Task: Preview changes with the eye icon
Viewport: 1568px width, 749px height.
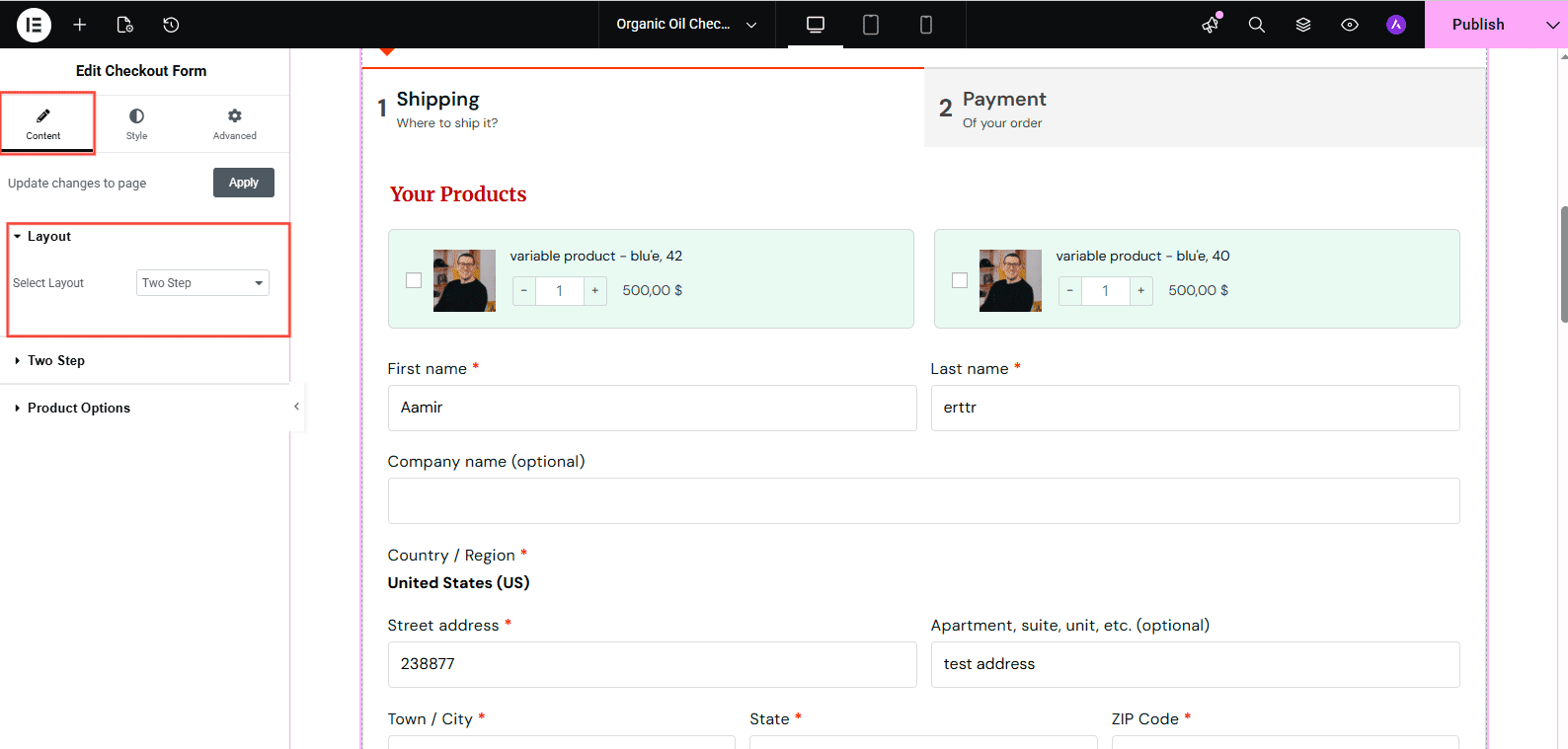Action: 1350,25
